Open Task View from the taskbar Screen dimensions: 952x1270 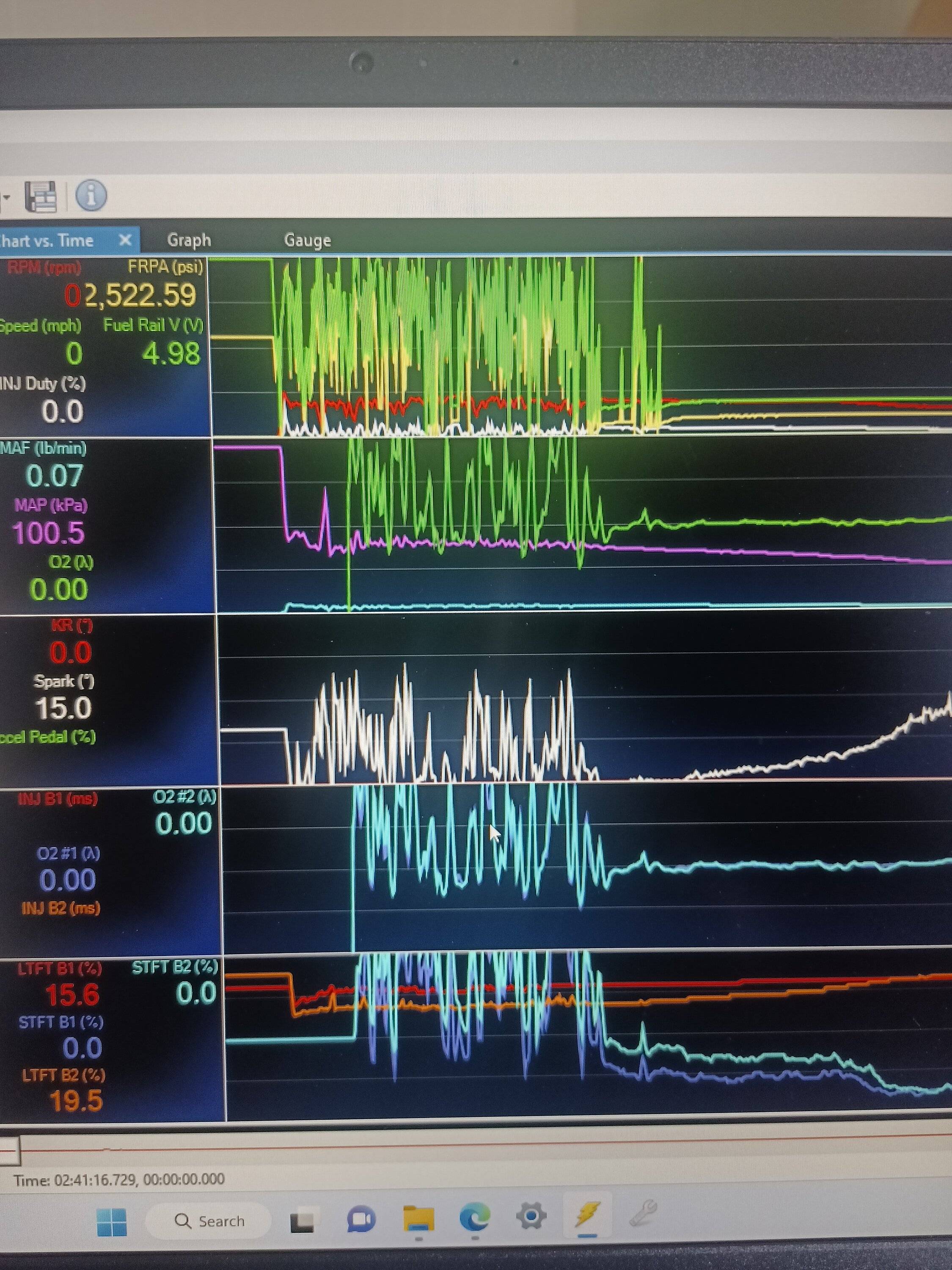303,1222
